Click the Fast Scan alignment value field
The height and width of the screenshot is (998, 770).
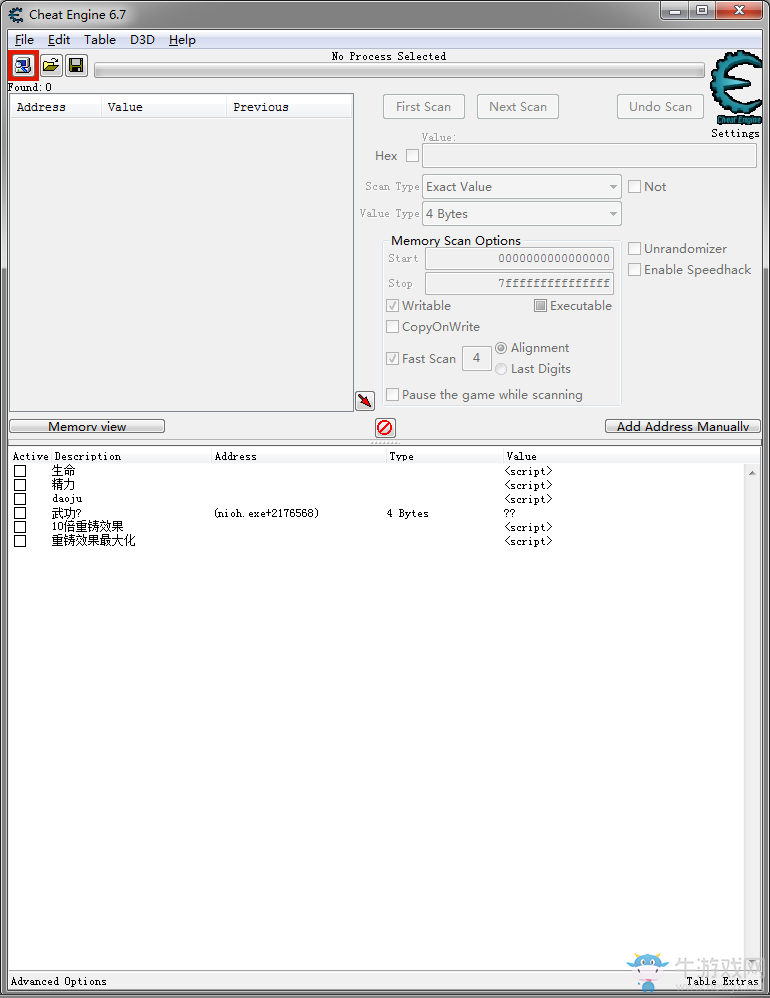point(477,358)
